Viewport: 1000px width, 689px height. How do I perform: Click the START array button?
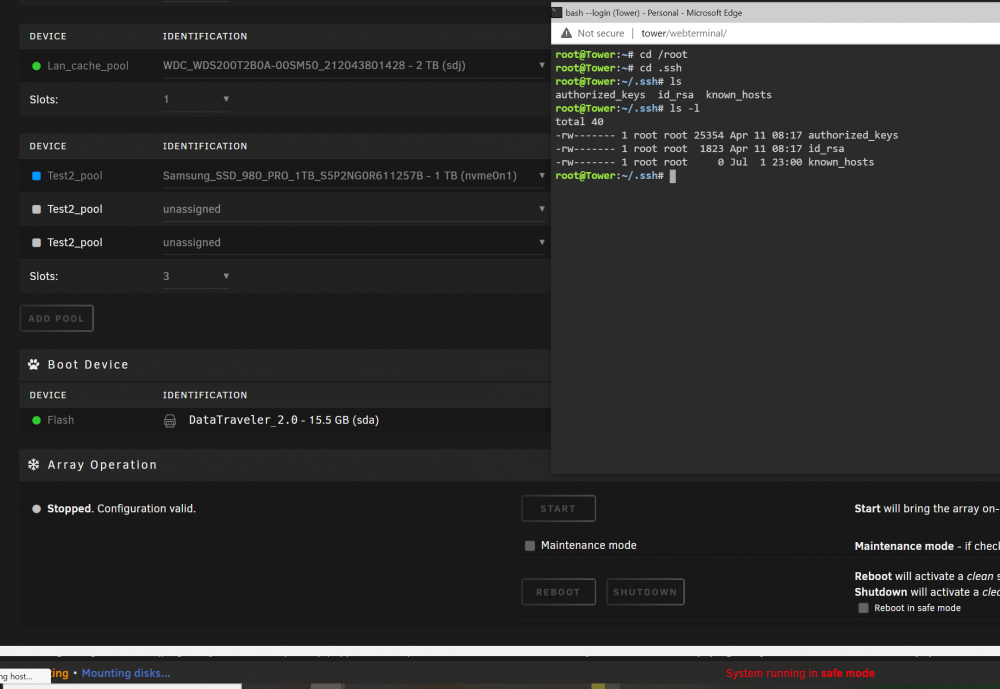[558, 508]
